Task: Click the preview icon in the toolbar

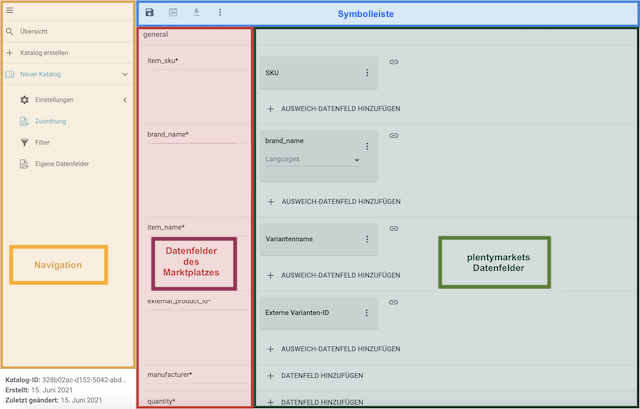Action: [x=173, y=12]
